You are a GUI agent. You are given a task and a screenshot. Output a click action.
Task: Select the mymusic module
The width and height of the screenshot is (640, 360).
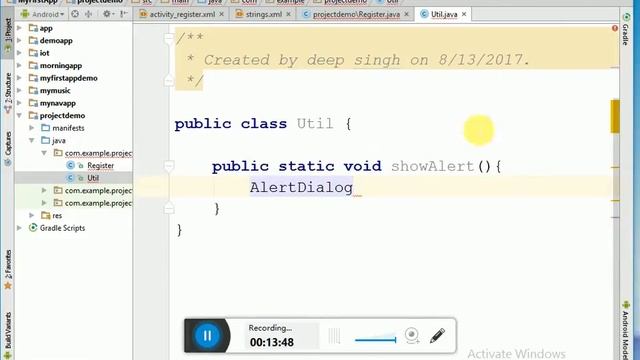(55, 91)
